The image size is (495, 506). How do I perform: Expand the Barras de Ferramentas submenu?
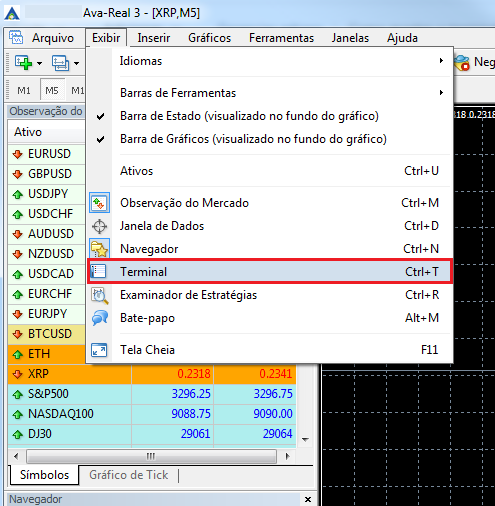[269, 93]
